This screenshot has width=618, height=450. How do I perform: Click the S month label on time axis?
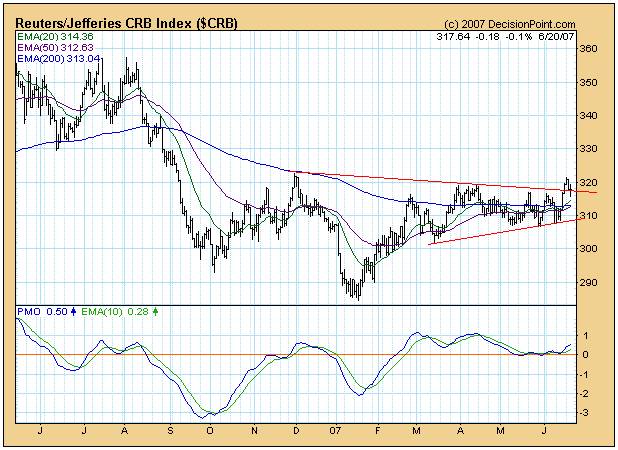click(x=170, y=431)
